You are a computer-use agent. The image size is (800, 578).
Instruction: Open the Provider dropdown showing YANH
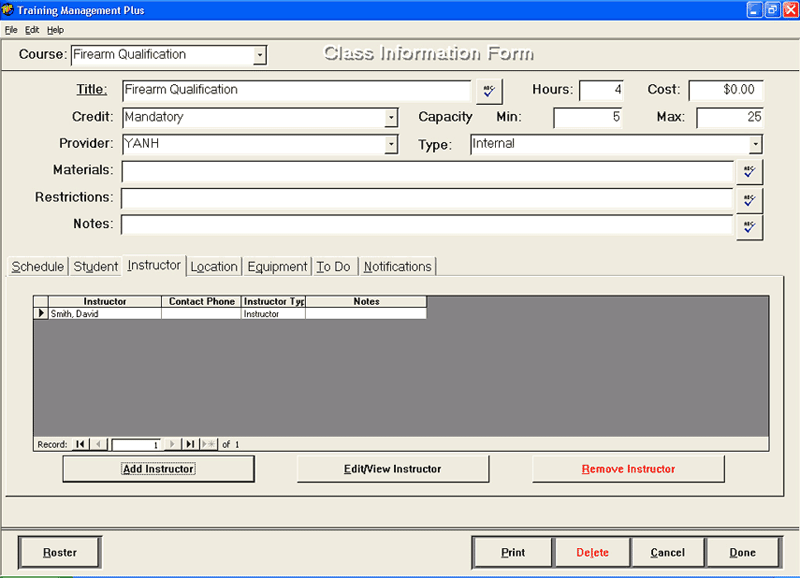tap(391, 144)
